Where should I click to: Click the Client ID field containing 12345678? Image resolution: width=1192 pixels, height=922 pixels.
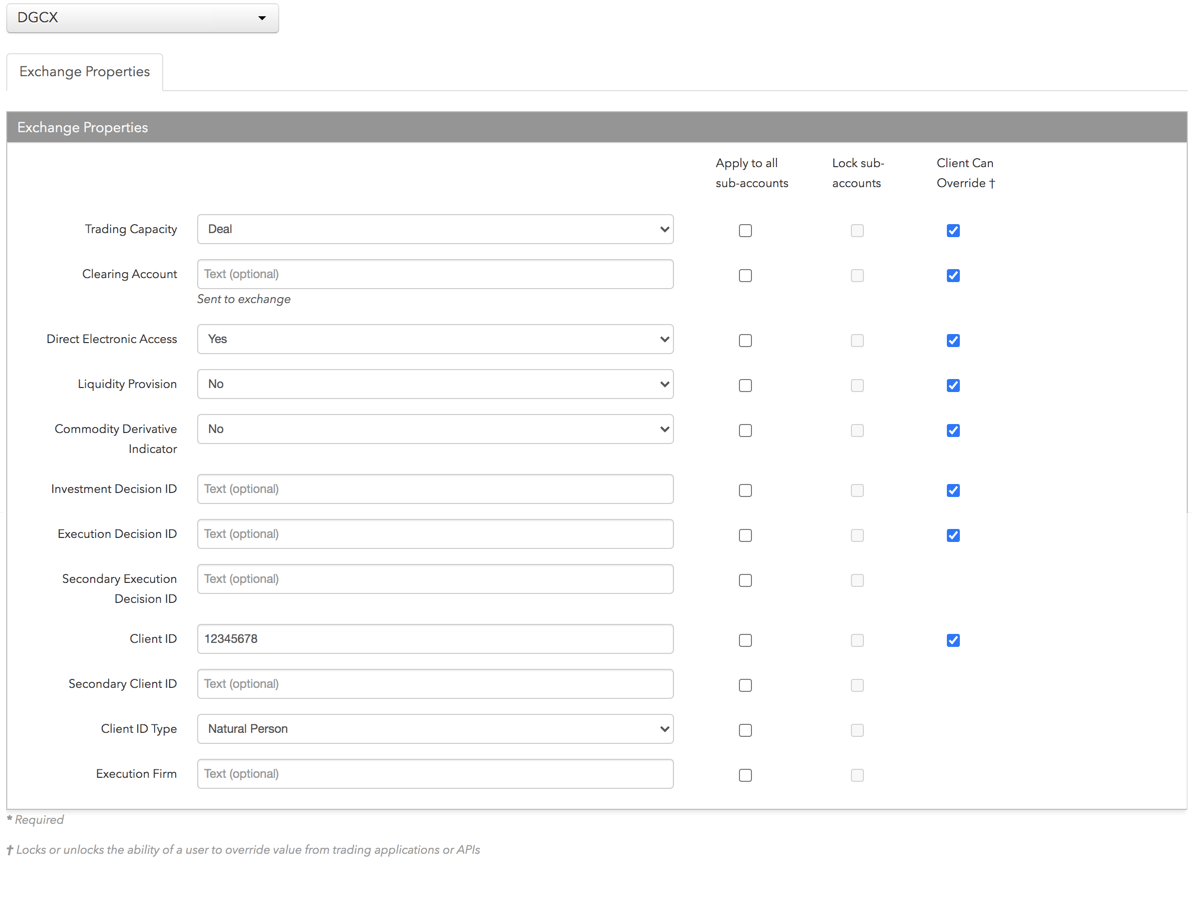(435, 638)
